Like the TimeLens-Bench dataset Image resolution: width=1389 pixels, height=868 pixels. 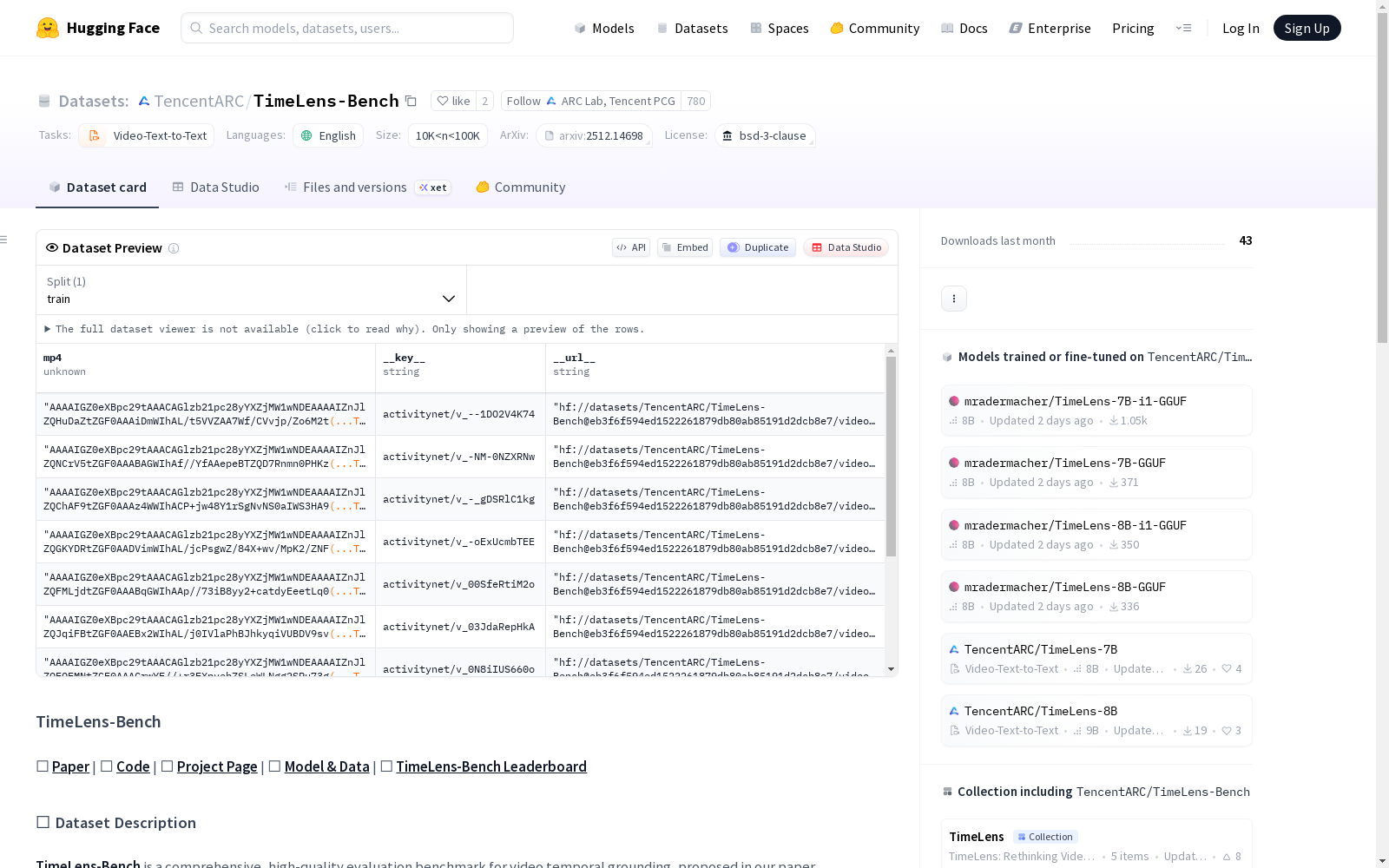pos(453,101)
